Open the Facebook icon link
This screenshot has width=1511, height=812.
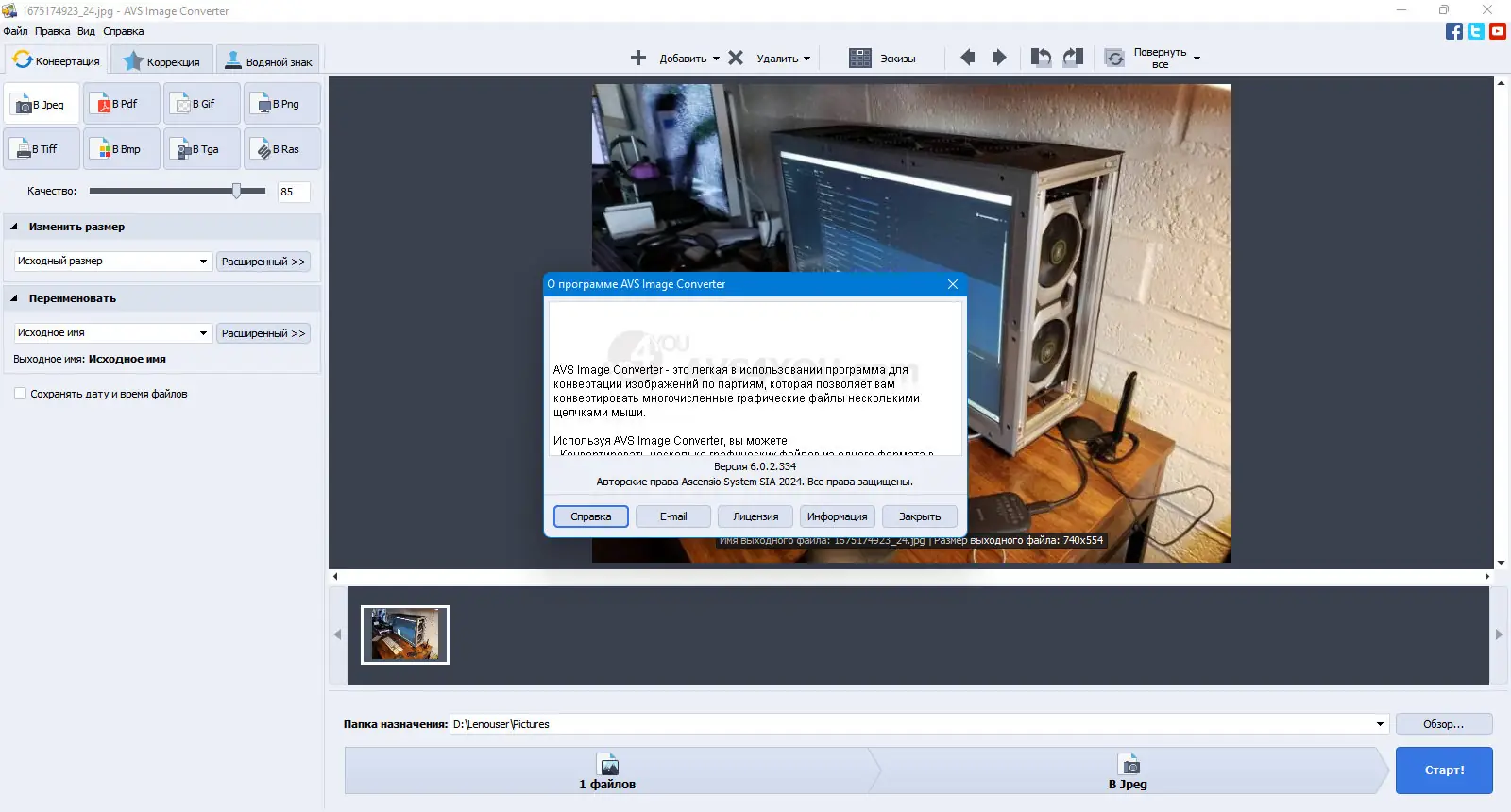[1454, 31]
